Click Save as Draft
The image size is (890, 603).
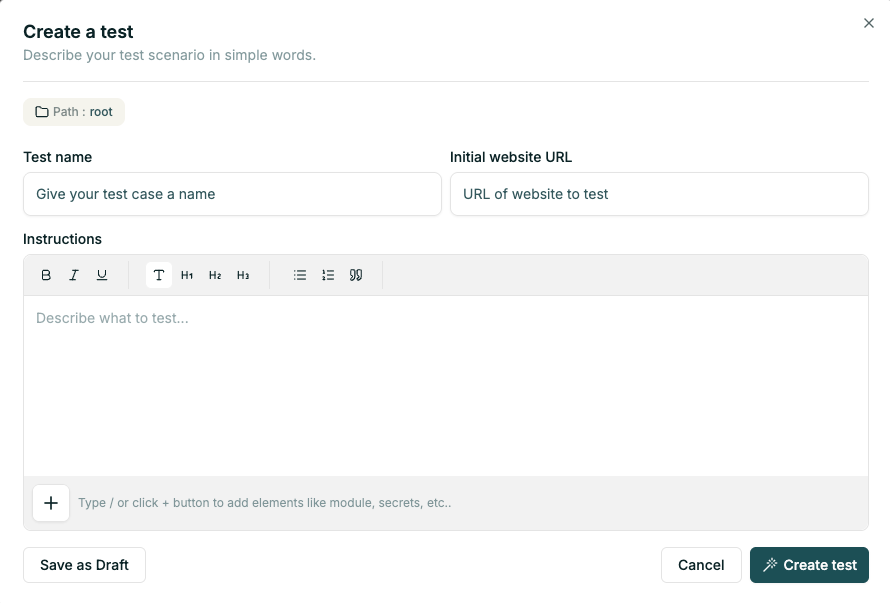pos(84,565)
